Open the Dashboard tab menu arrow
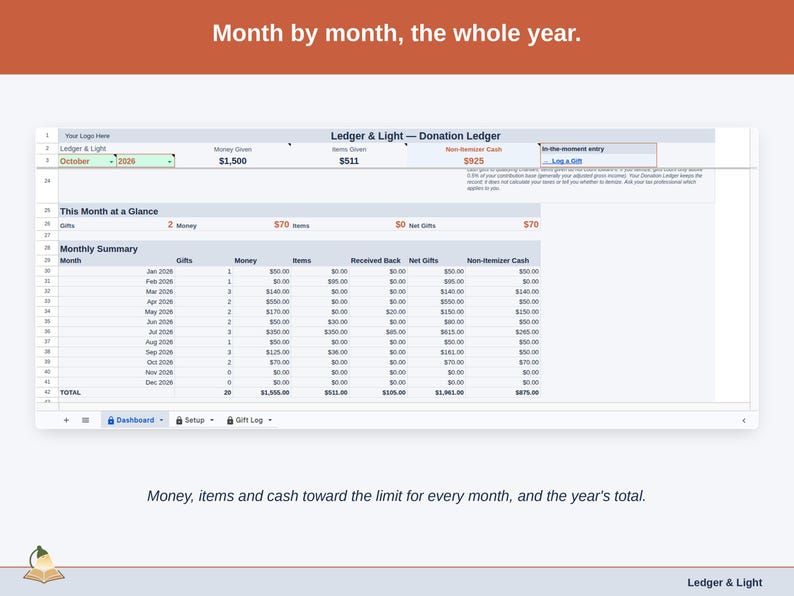 [x=162, y=420]
